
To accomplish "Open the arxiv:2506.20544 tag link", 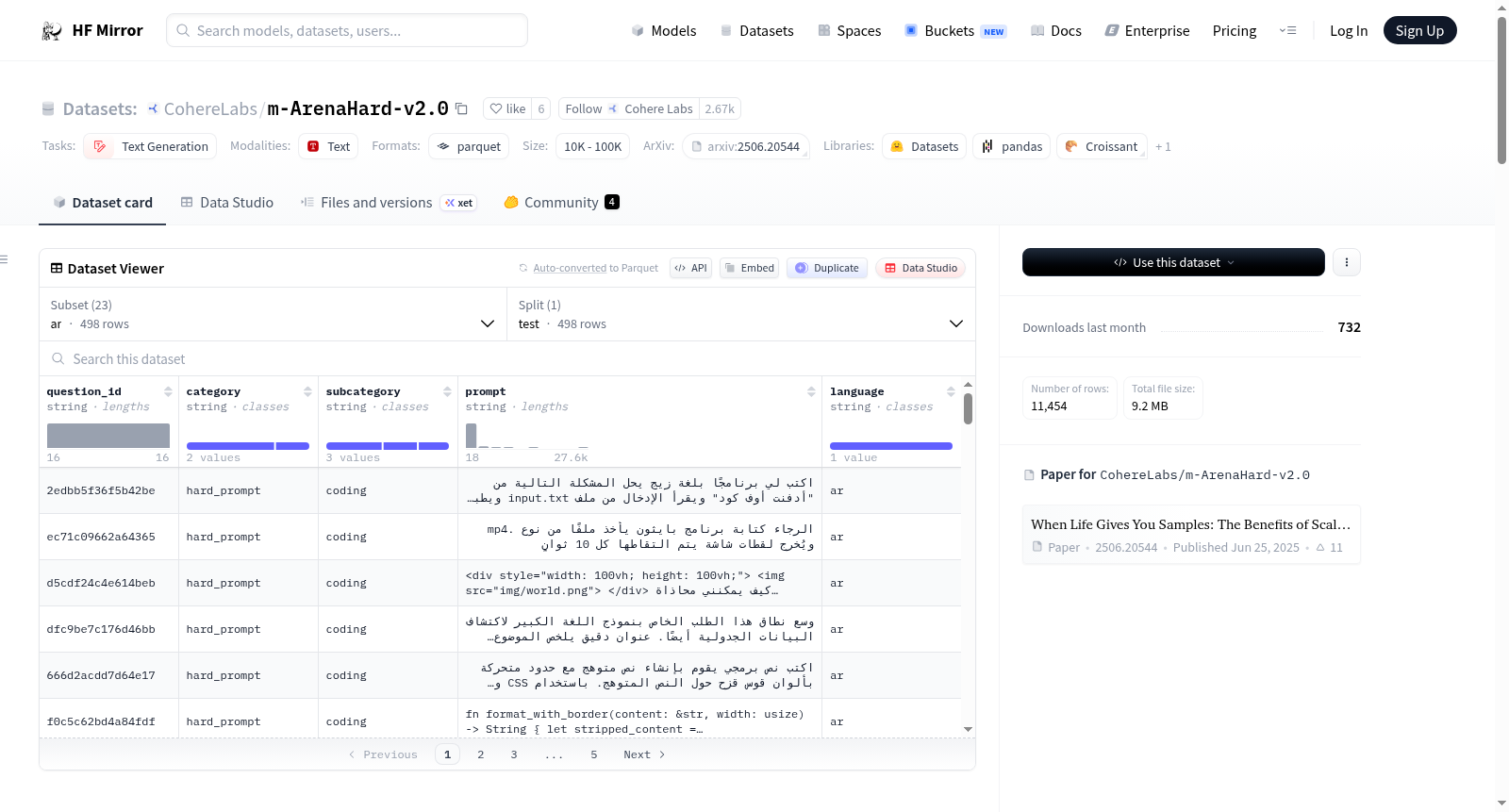I will [746, 146].
